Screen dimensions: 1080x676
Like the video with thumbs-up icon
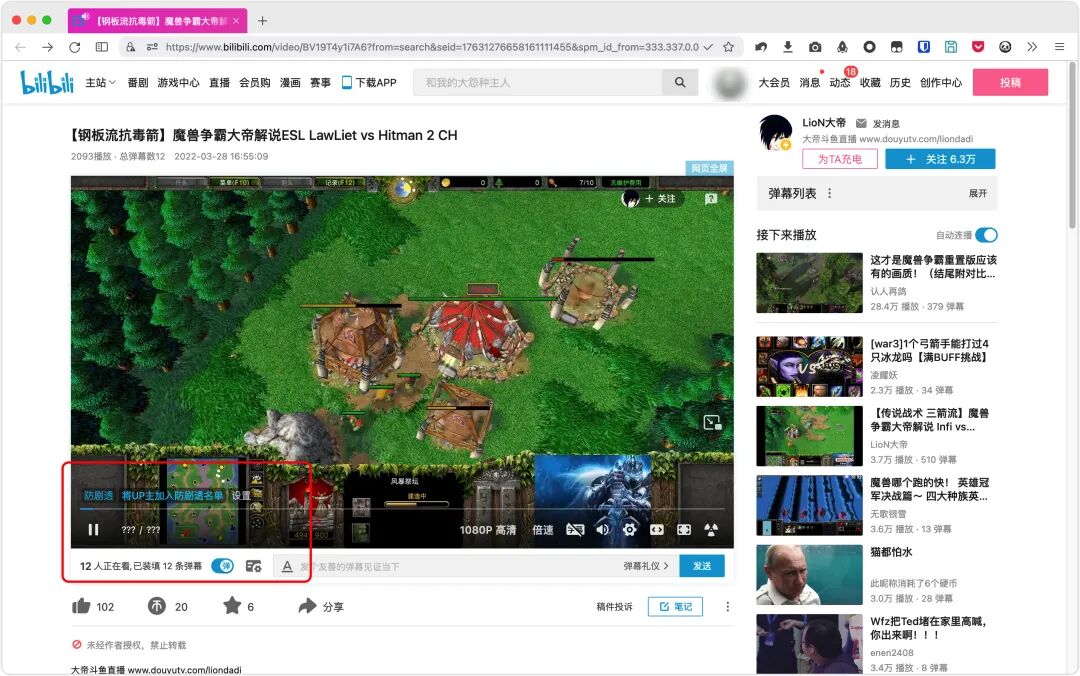(x=81, y=606)
